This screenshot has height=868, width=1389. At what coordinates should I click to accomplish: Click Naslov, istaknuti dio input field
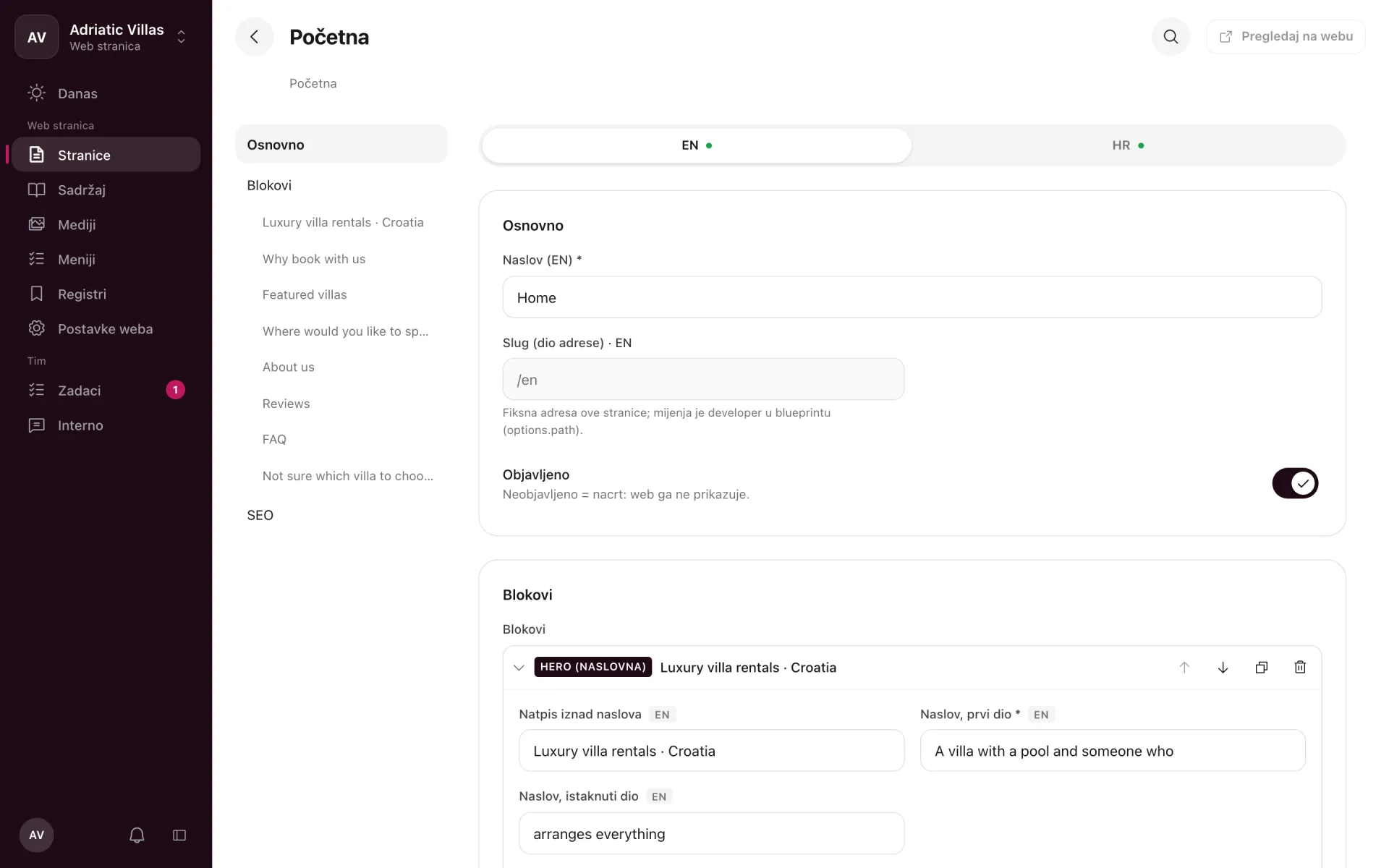click(x=711, y=833)
